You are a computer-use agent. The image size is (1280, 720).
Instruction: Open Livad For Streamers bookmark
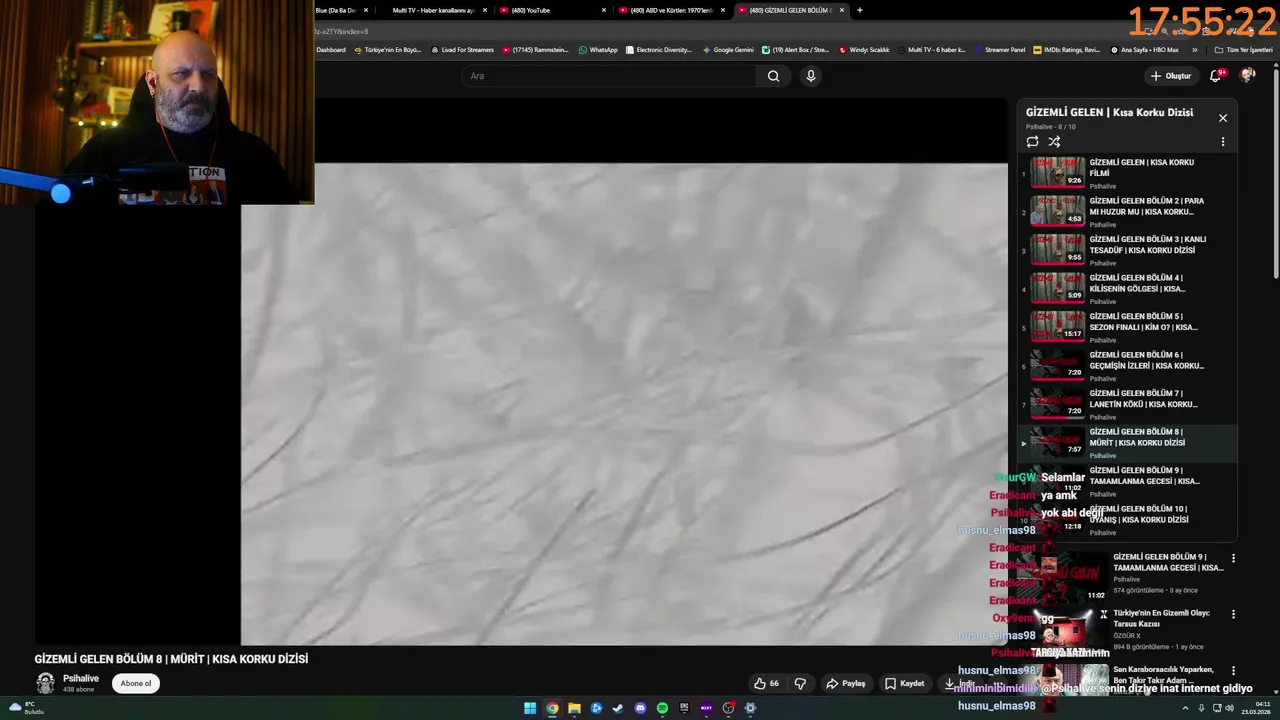(x=462, y=50)
